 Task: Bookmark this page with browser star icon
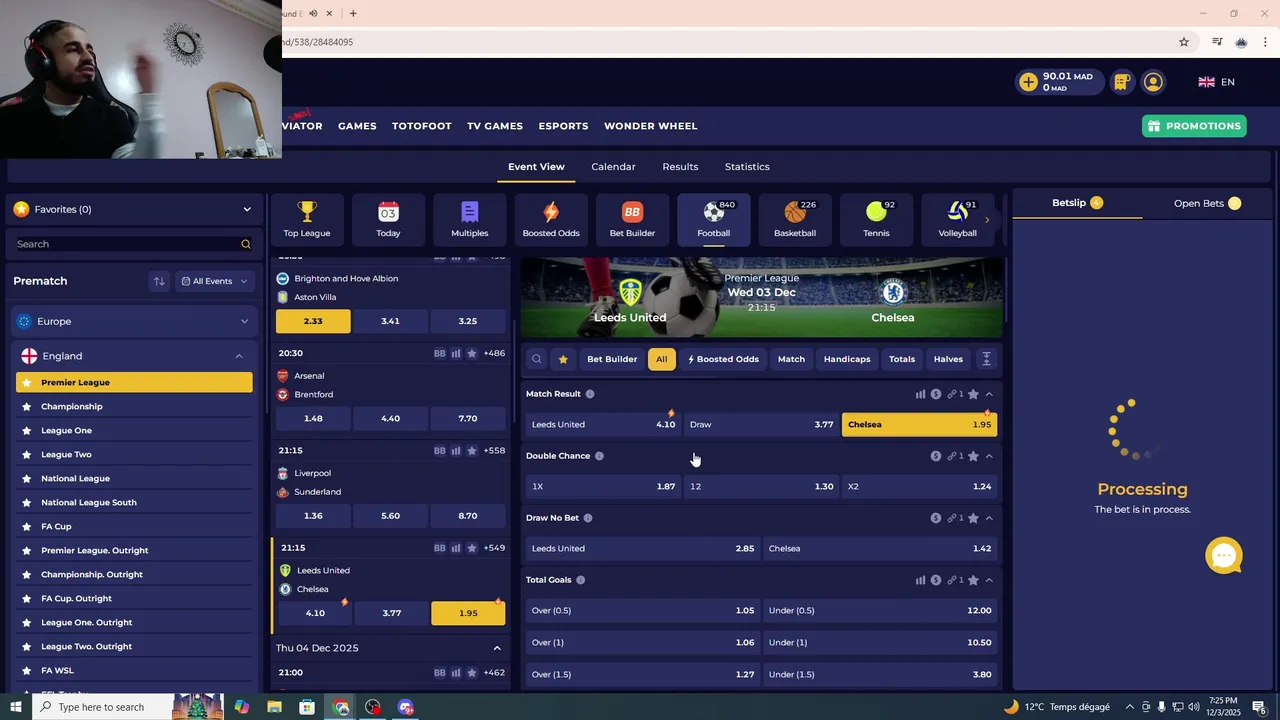[x=1184, y=42]
